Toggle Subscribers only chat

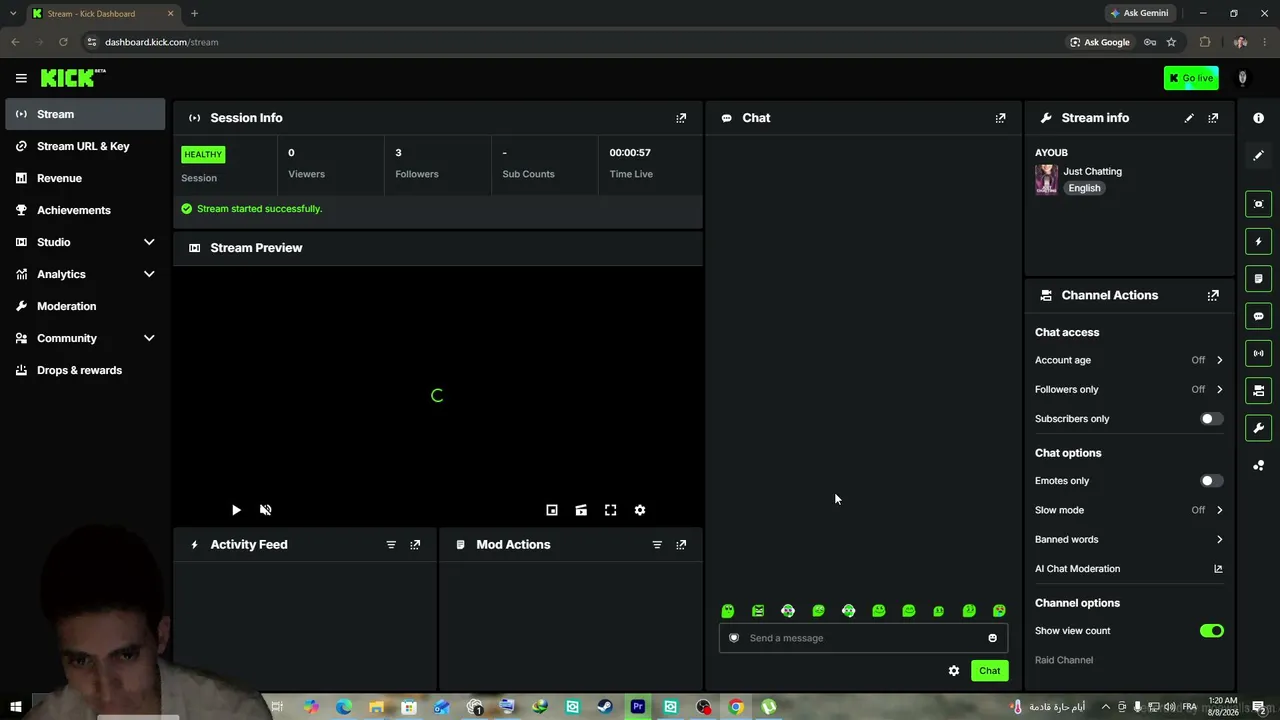[x=1211, y=419]
